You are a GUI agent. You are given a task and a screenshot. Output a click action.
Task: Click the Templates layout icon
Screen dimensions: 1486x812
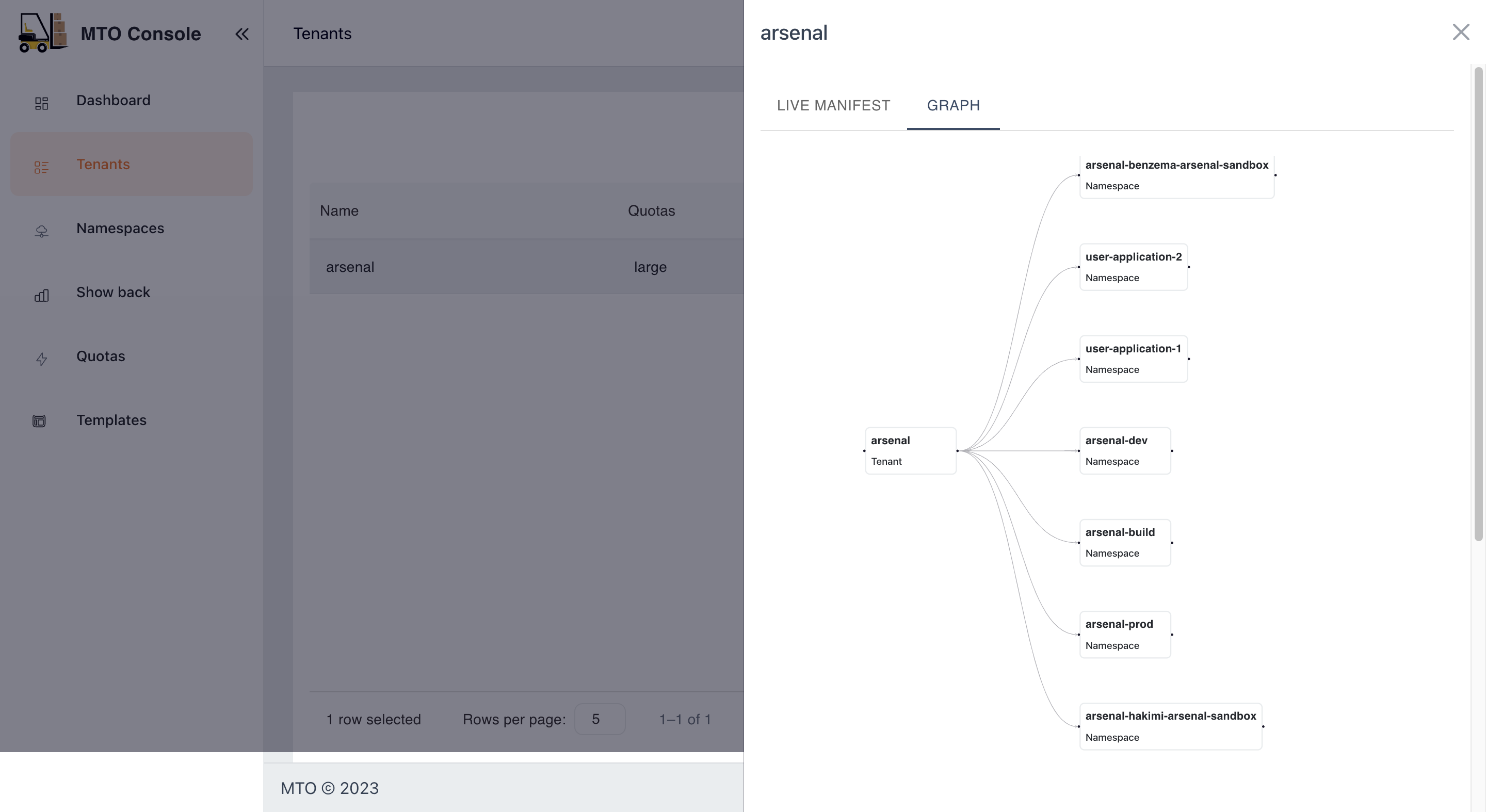39,421
